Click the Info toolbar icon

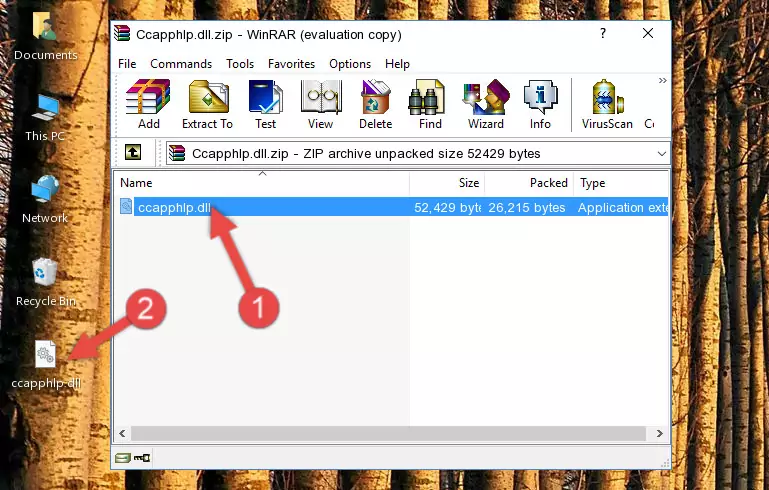pyautogui.click(x=540, y=104)
